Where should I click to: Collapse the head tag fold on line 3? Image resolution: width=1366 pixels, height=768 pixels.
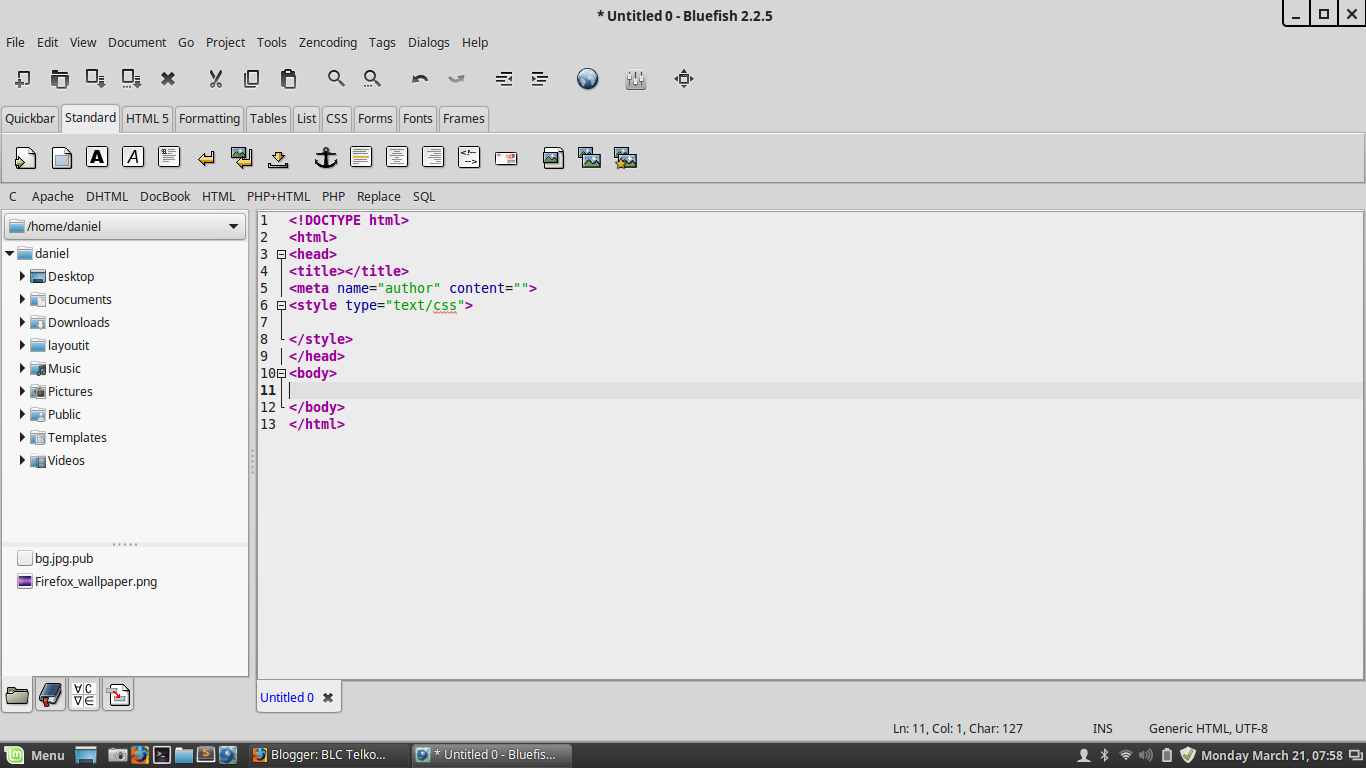tap(281, 255)
